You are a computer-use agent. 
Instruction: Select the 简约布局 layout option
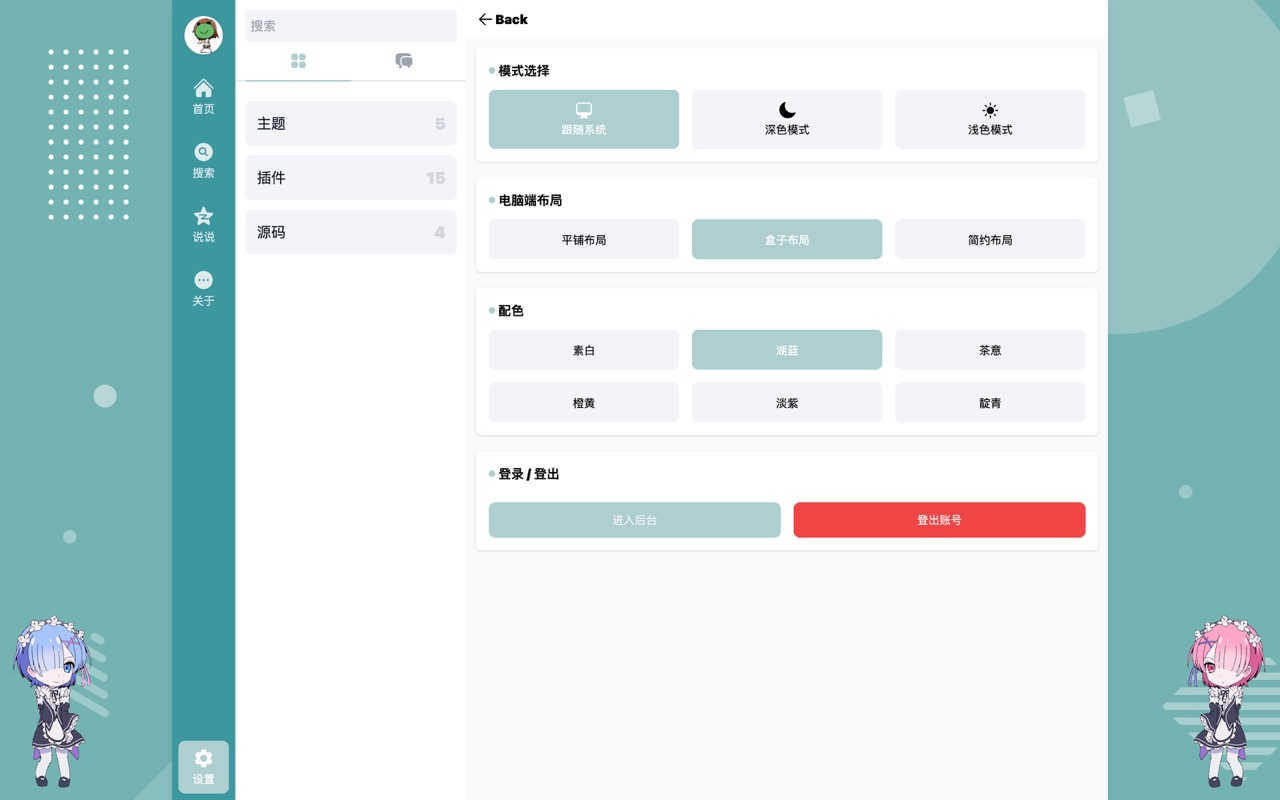pos(989,240)
